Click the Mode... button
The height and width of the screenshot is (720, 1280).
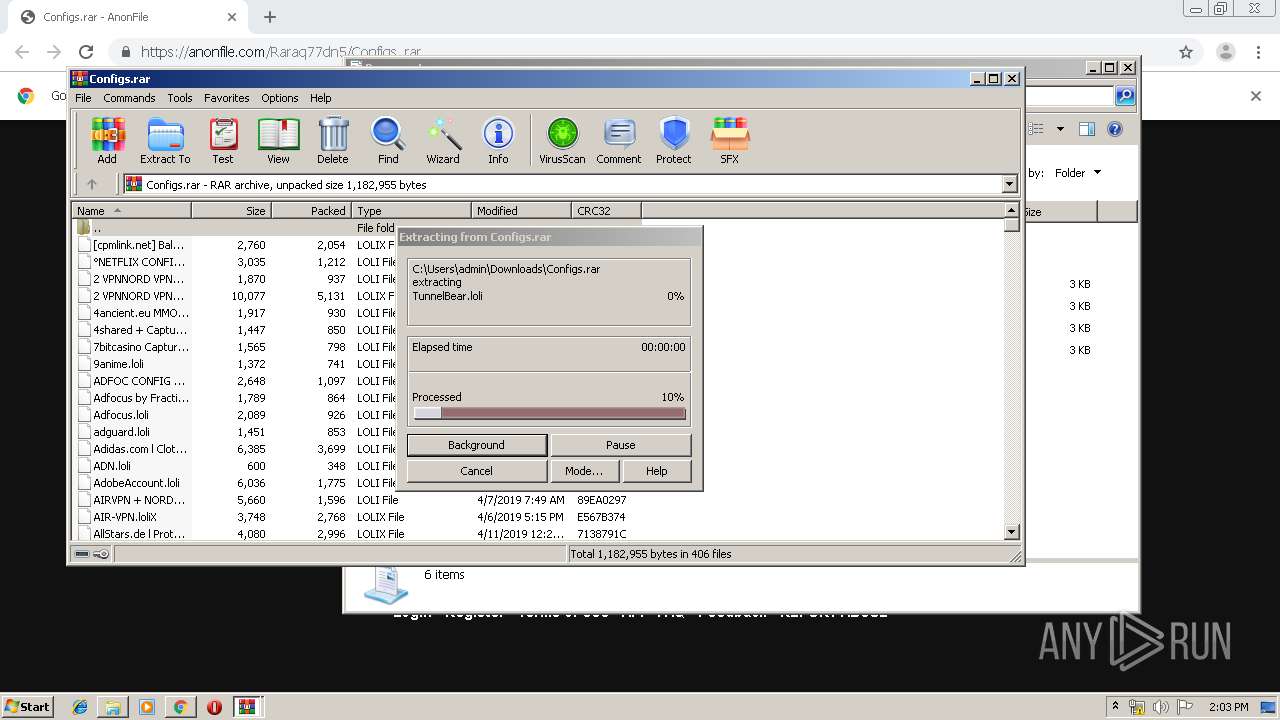tap(584, 471)
